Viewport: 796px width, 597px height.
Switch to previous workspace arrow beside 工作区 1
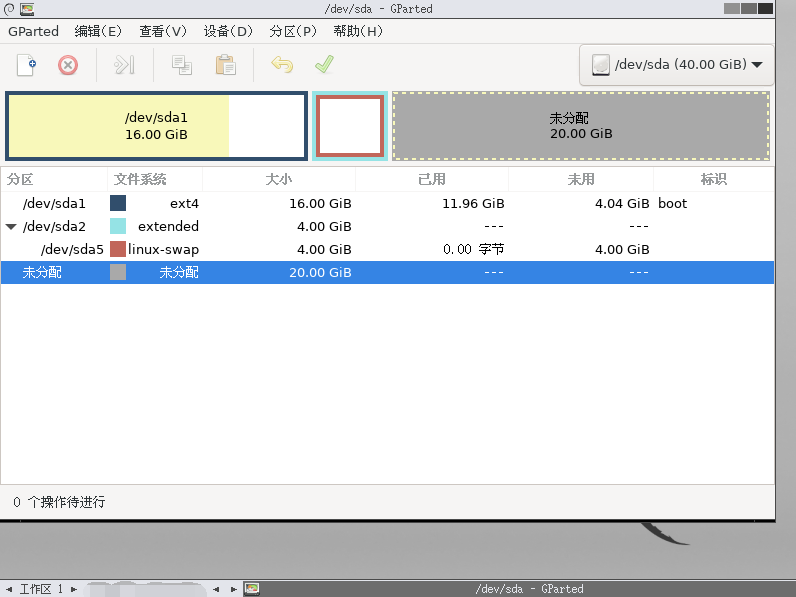pos(9,589)
